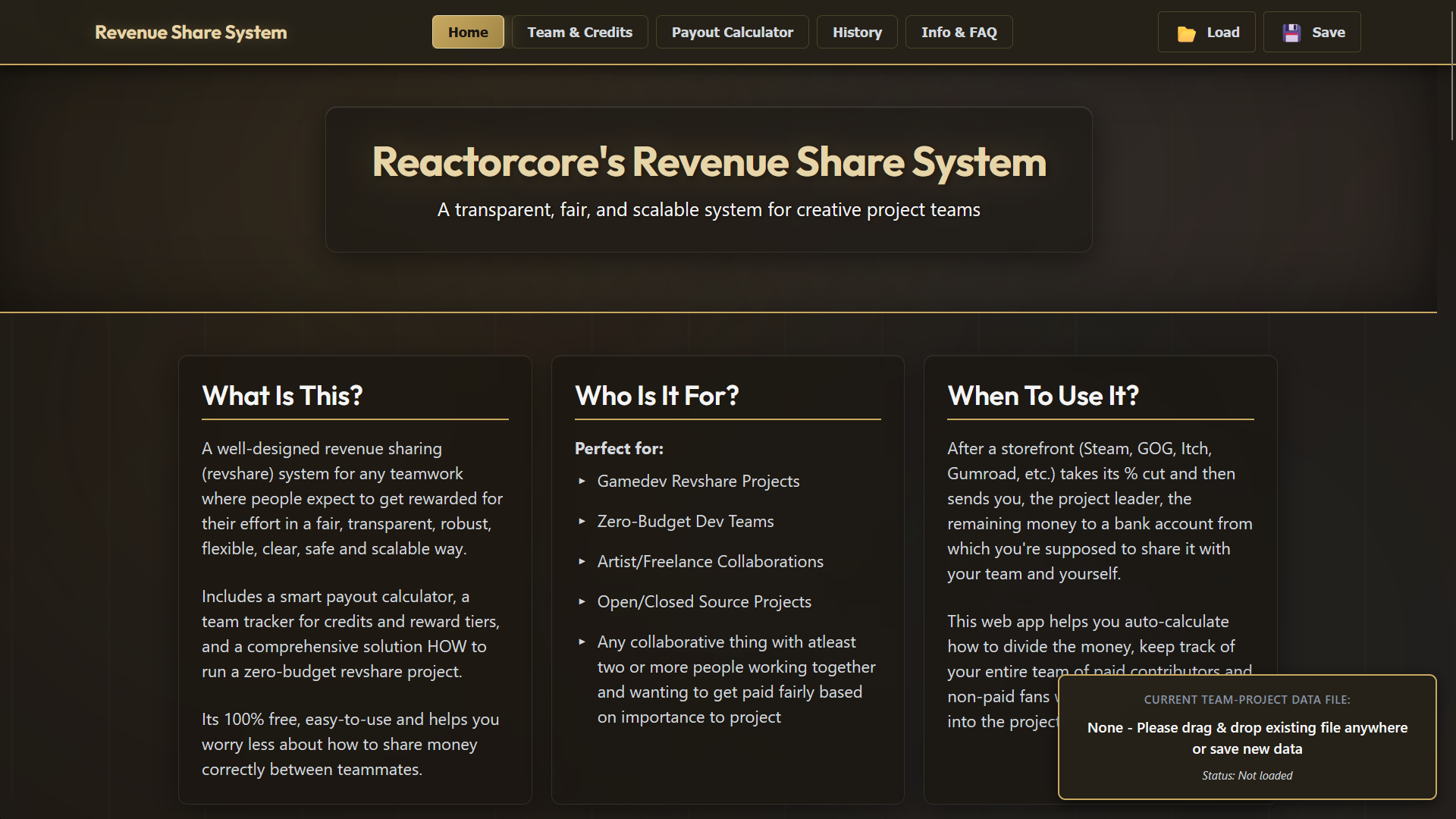Click the arrow marker beside "Gamedev Revshare Projects"
Screen dimensions: 1456x819
pyautogui.click(x=582, y=482)
